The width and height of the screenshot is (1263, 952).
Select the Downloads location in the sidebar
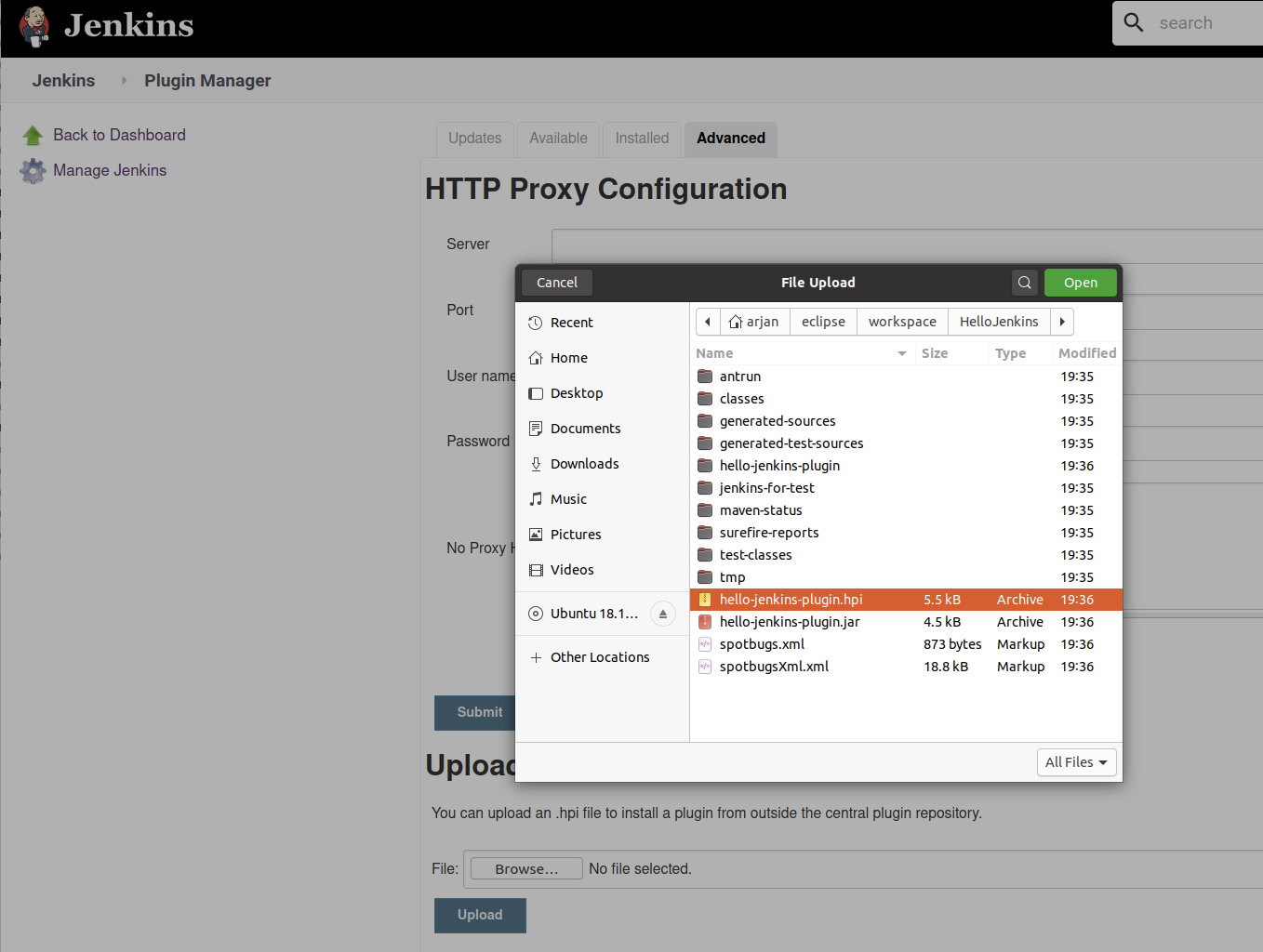[585, 463]
